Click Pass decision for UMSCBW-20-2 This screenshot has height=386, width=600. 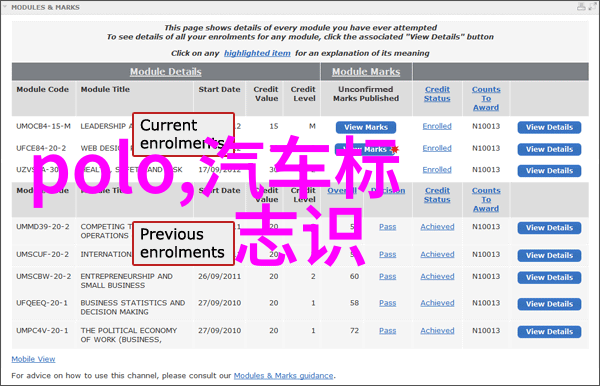tap(388, 276)
